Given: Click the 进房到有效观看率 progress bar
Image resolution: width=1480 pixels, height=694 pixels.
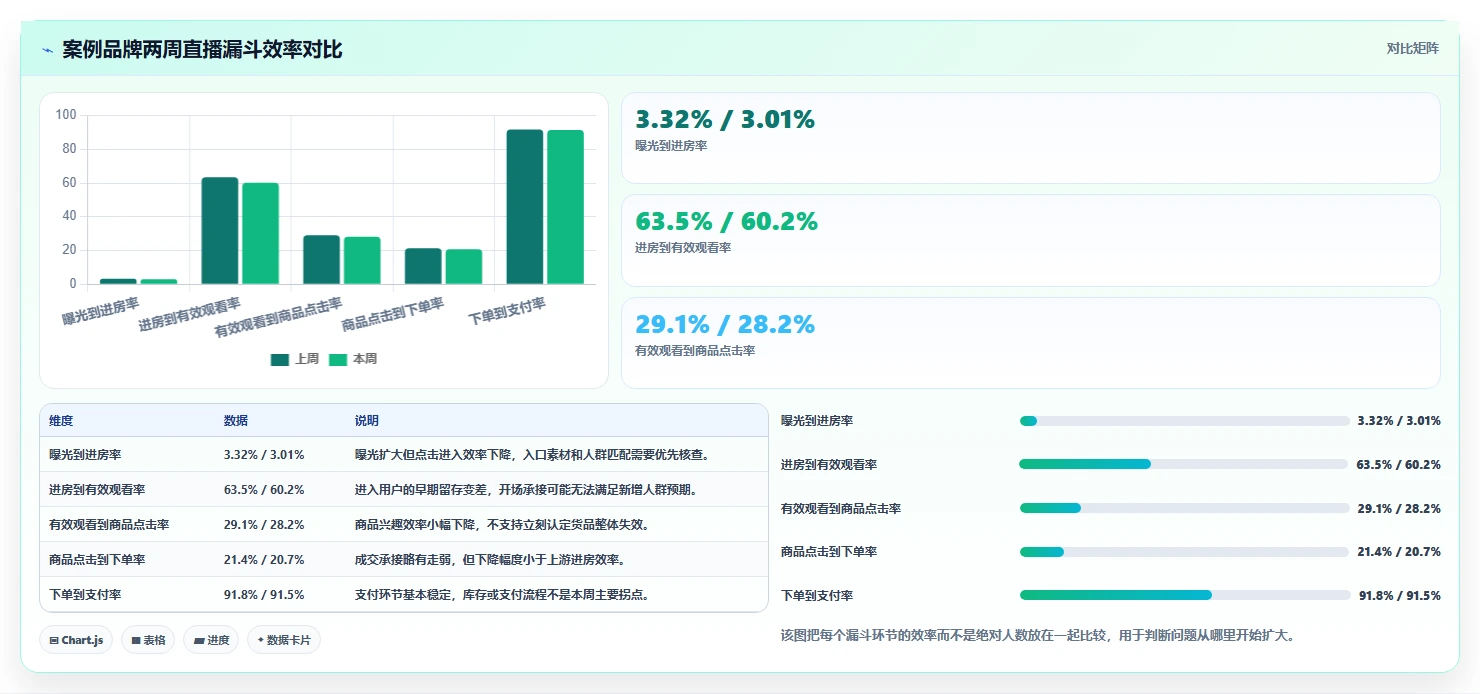Looking at the screenshot, I should pyautogui.click(x=1184, y=464).
